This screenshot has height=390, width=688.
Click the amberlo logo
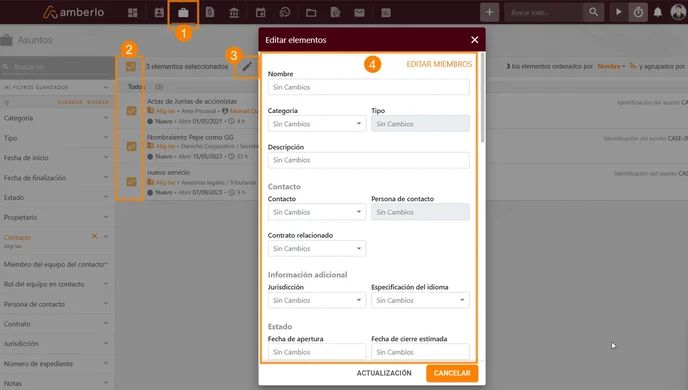(x=74, y=12)
